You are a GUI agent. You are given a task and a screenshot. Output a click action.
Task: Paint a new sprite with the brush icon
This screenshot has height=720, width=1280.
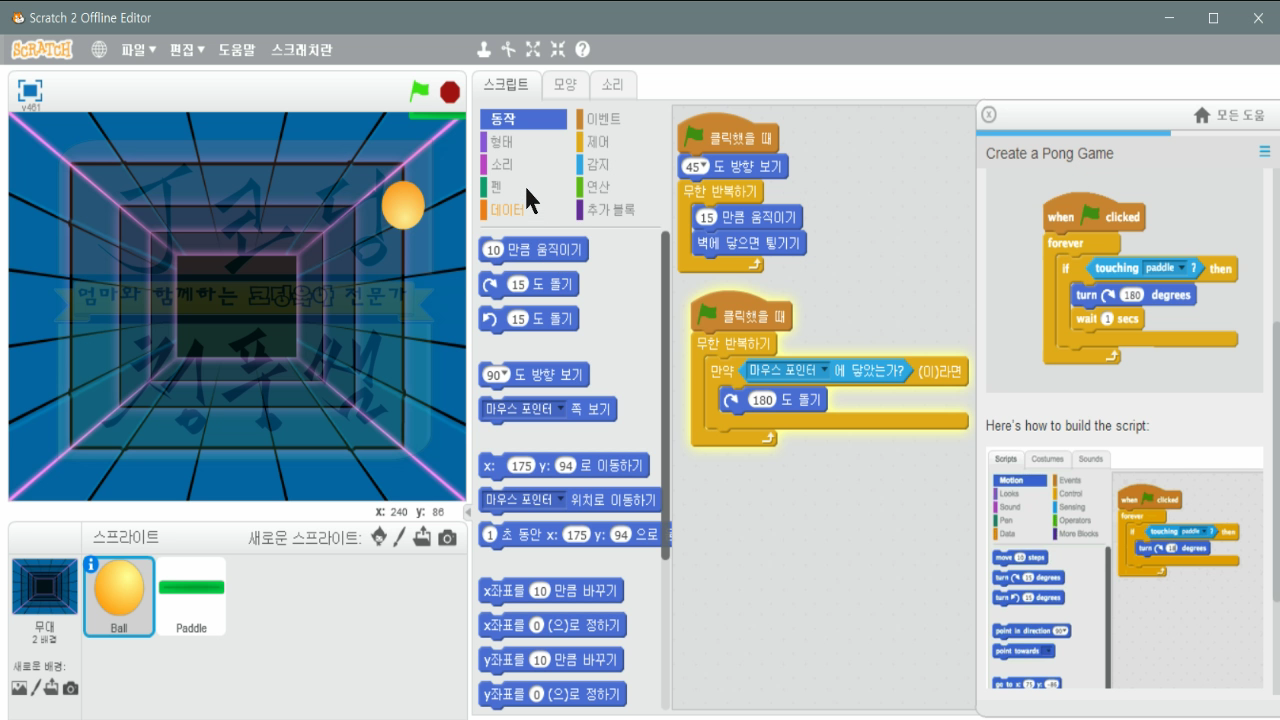pyautogui.click(x=400, y=536)
